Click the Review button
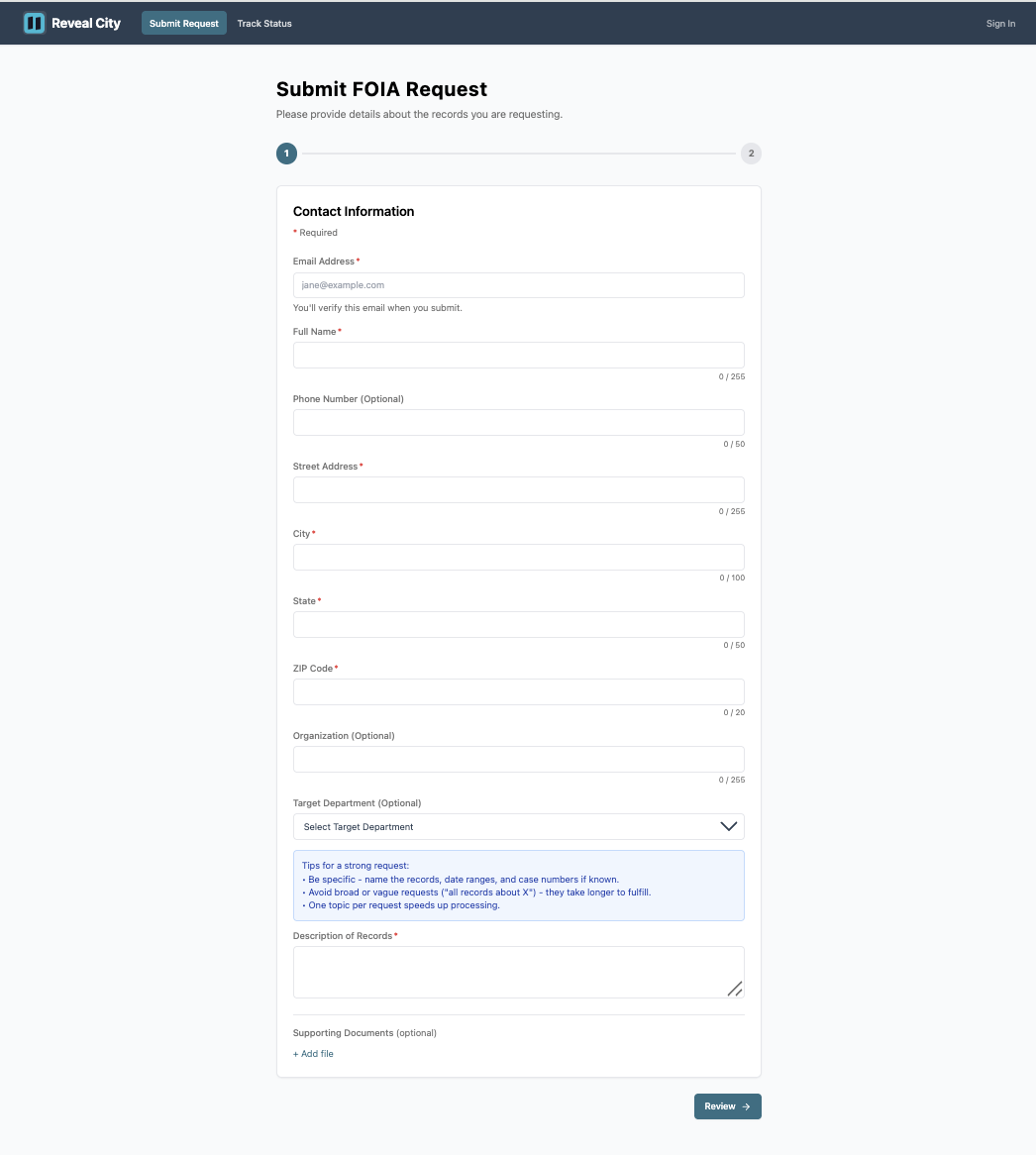The width and height of the screenshot is (1036, 1155). (728, 1106)
